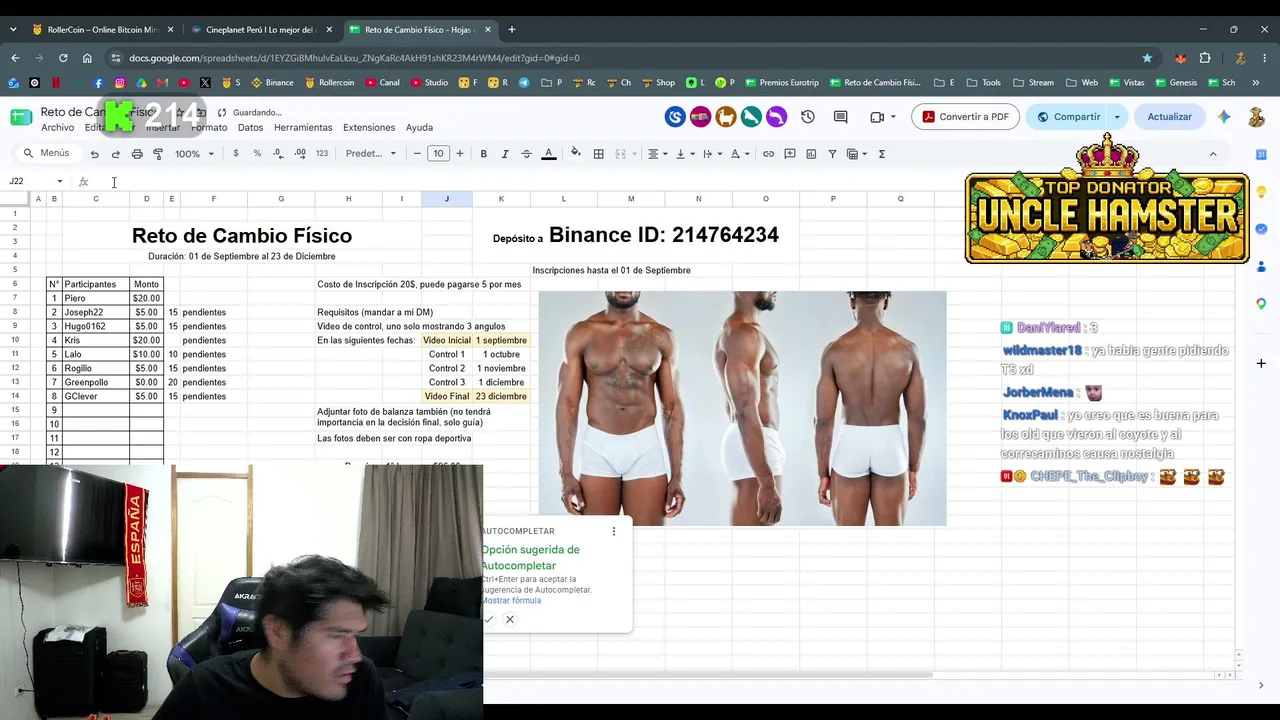1280x720 pixels.
Task: Open the Gemini sparkle assistant
Action: click(x=1224, y=117)
